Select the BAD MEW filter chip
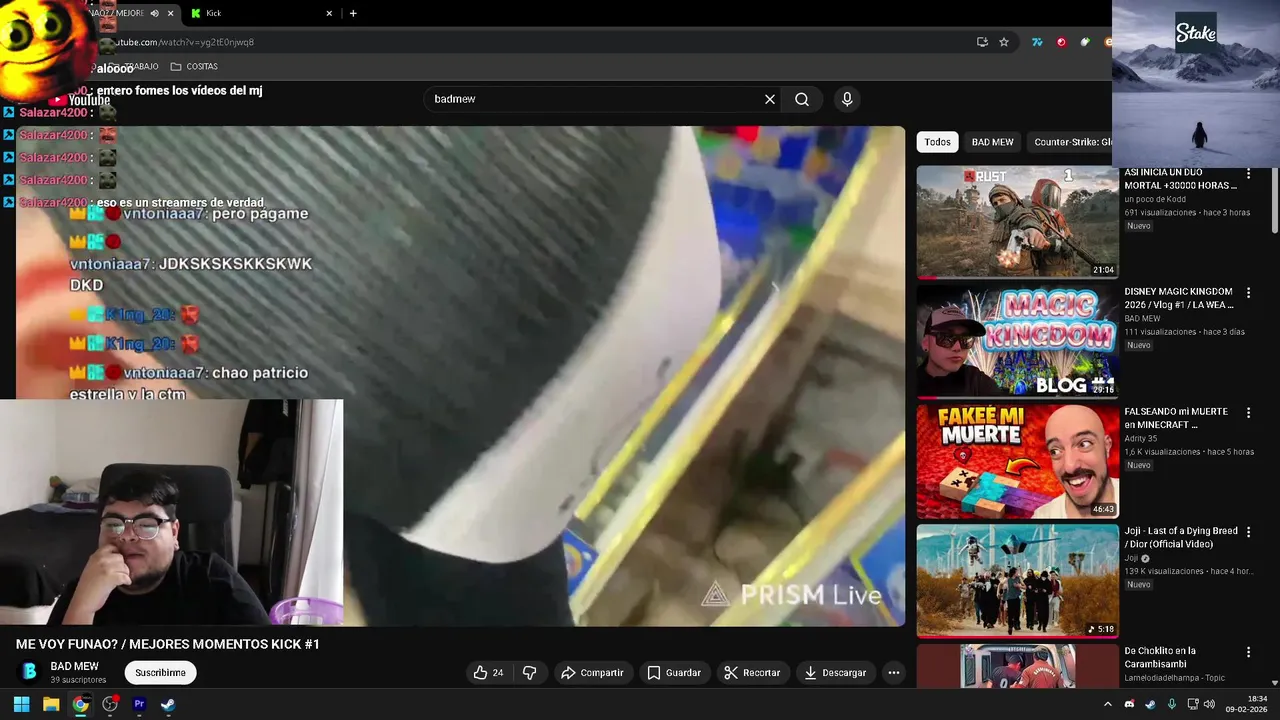The image size is (1280, 720). pyautogui.click(x=992, y=142)
